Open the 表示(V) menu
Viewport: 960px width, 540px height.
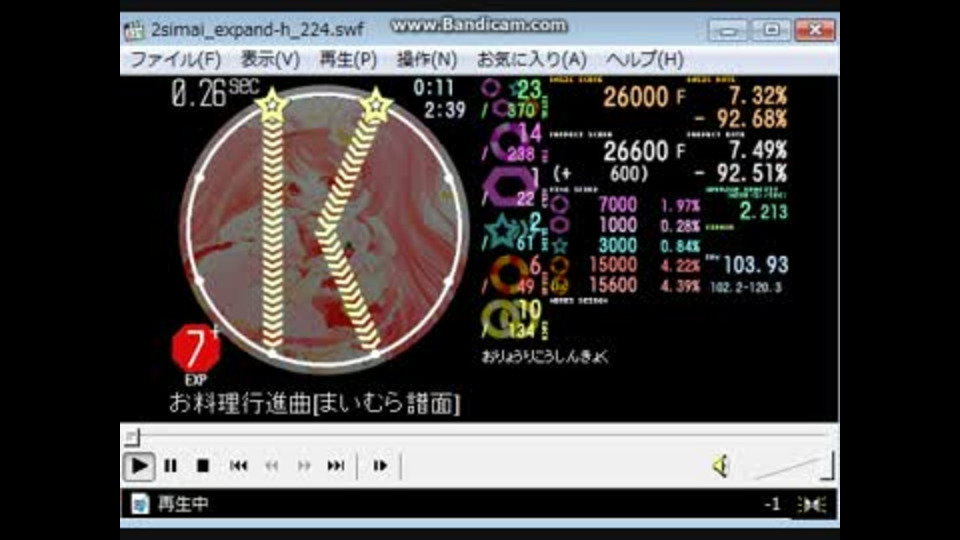270,60
